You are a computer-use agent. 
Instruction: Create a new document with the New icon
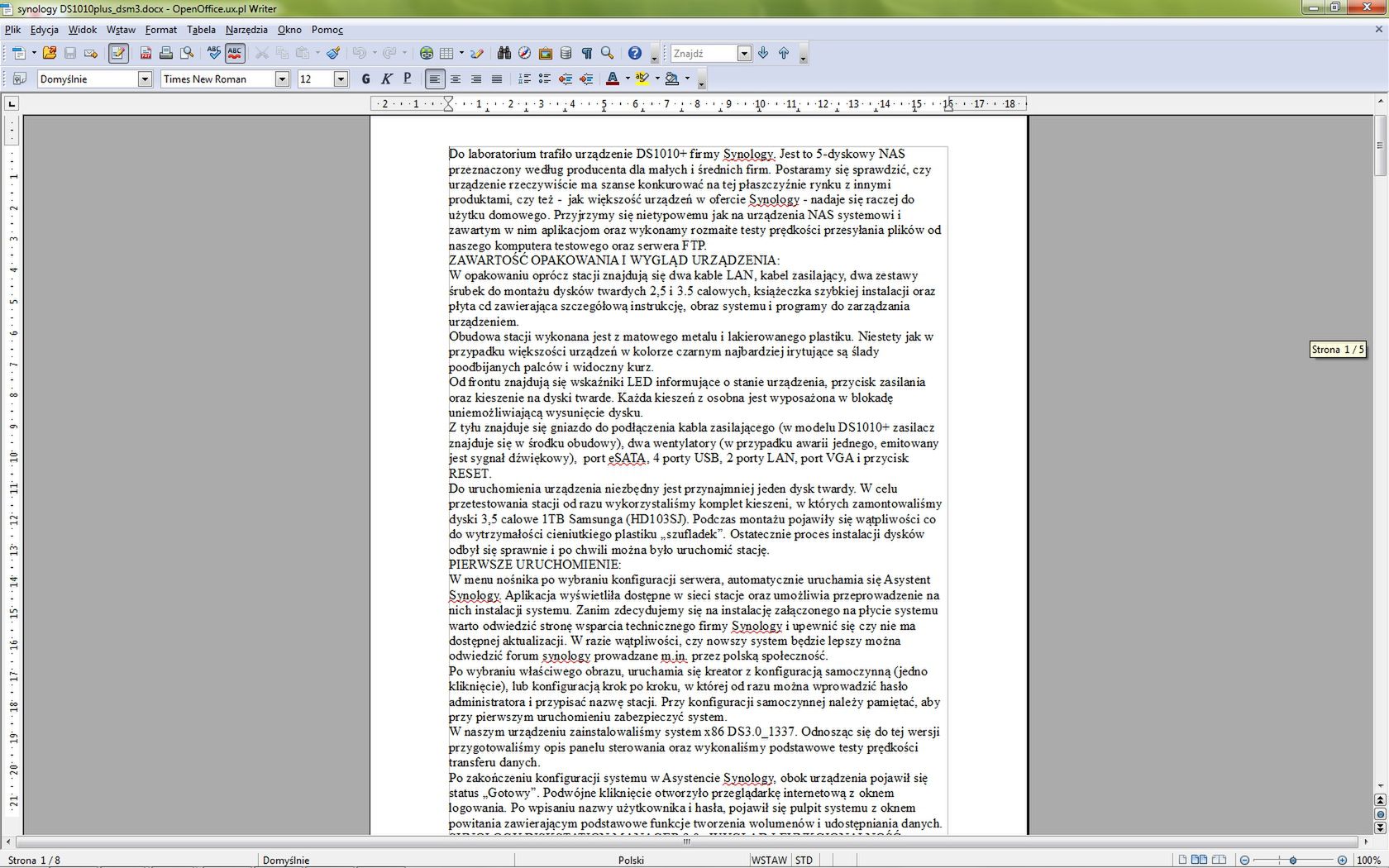(x=18, y=53)
